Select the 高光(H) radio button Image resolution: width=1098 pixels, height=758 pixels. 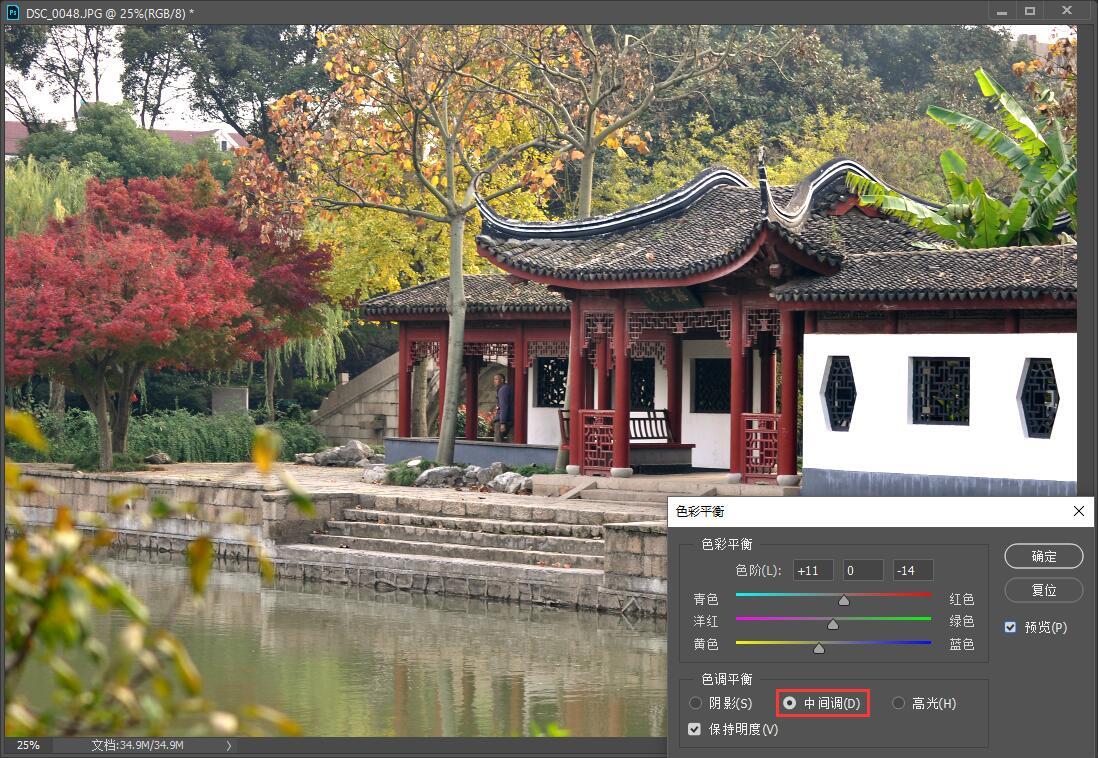coord(898,703)
